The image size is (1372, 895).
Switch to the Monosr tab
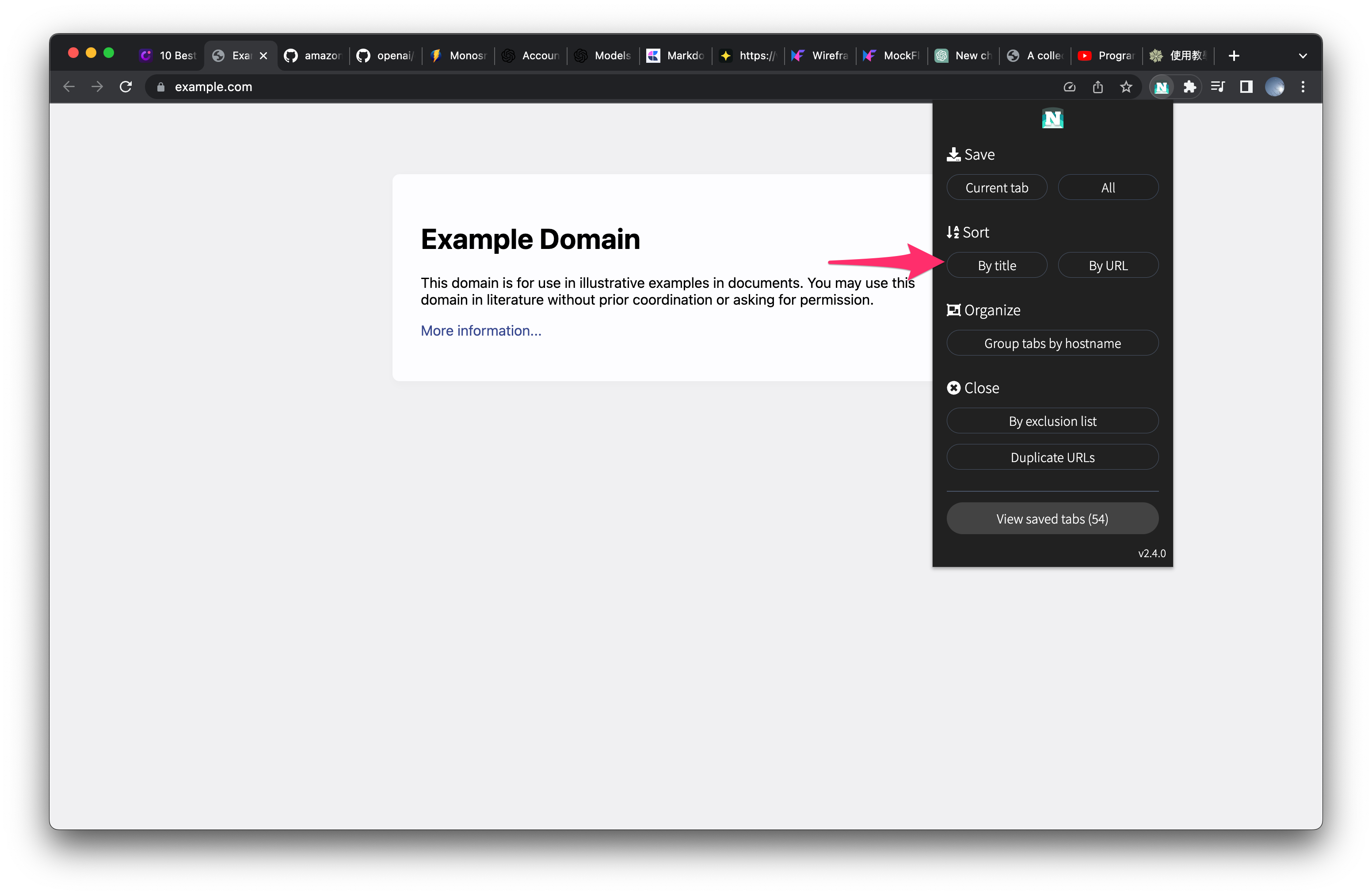[x=458, y=55]
